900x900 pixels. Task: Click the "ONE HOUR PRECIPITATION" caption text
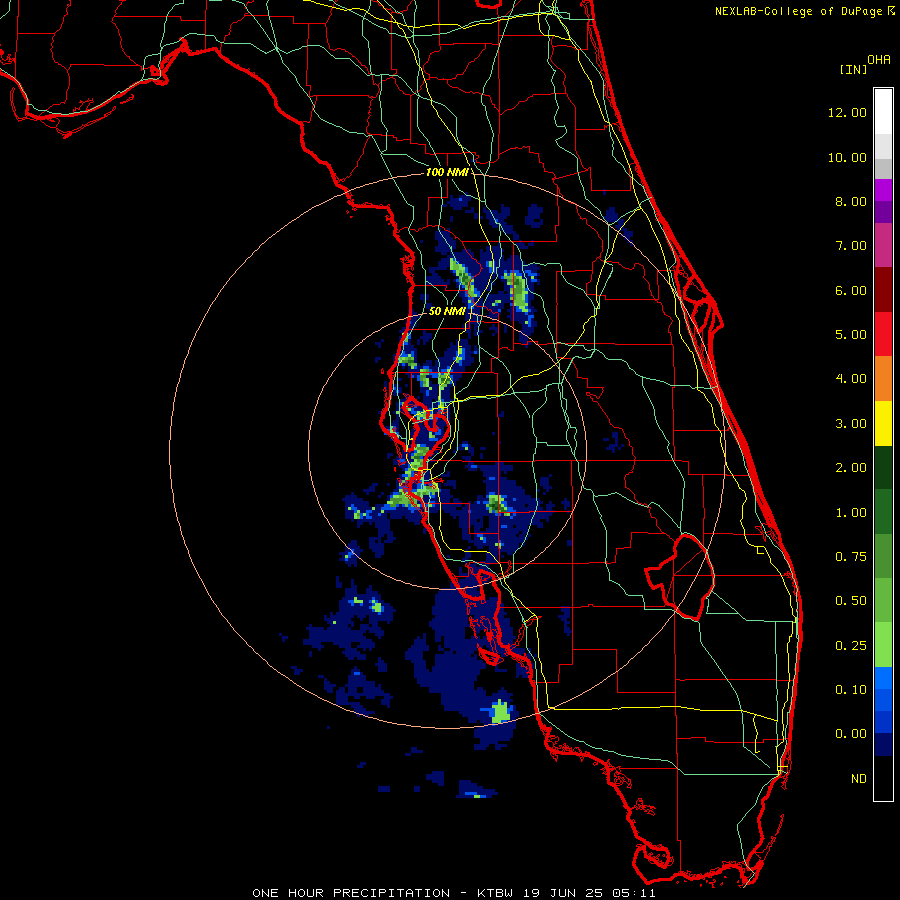tap(351, 893)
